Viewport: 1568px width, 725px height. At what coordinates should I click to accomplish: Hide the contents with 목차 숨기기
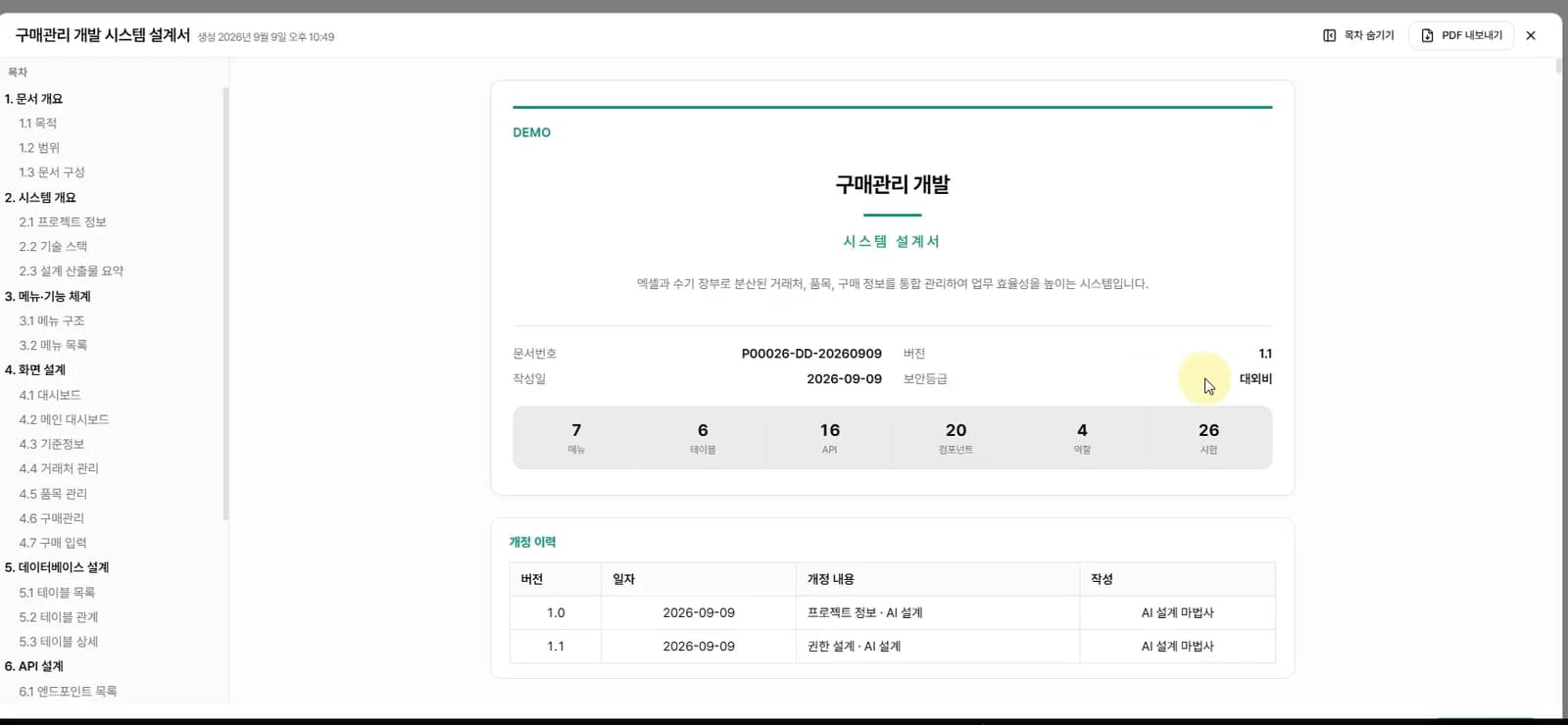[1358, 35]
